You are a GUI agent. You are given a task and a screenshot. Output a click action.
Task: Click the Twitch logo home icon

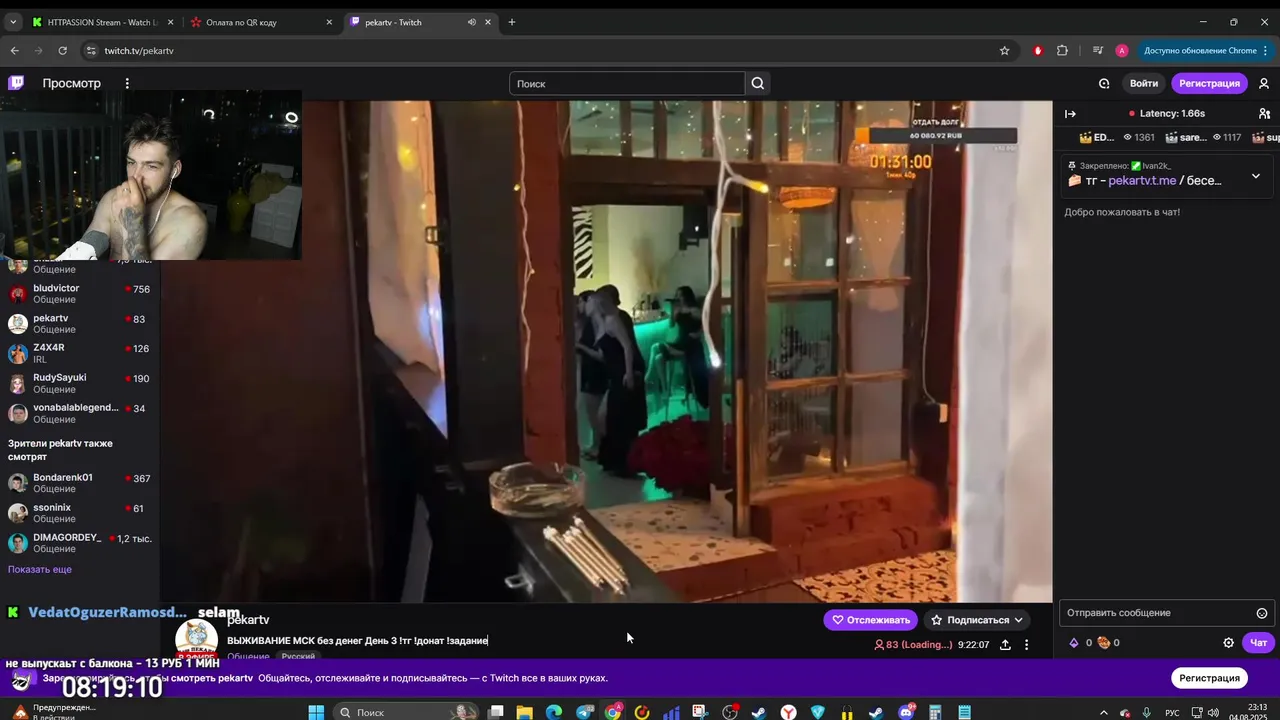(16, 83)
